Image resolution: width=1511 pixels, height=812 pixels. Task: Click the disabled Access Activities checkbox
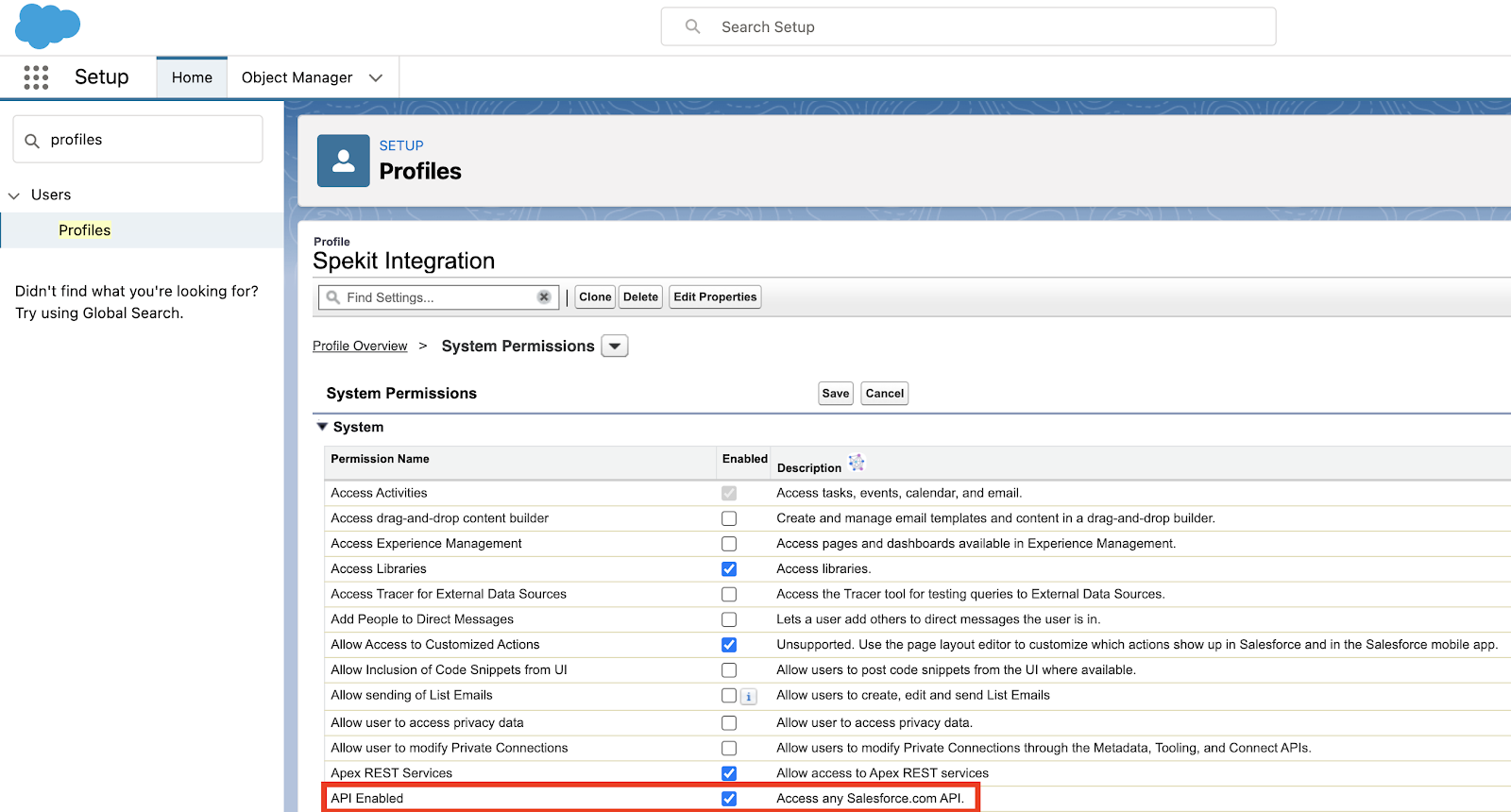729,493
